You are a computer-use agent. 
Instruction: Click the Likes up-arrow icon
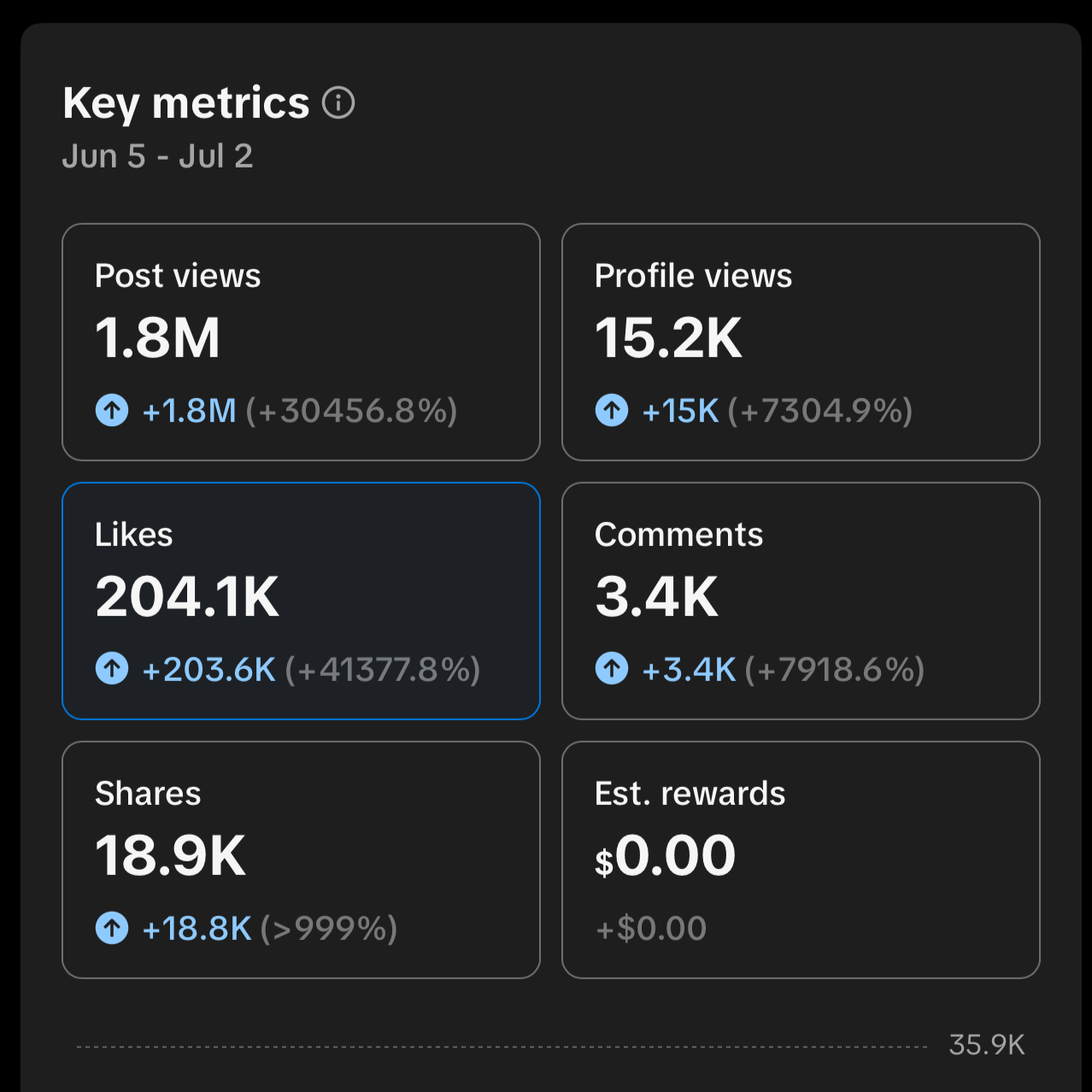pyautogui.click(x=112, y=669)
